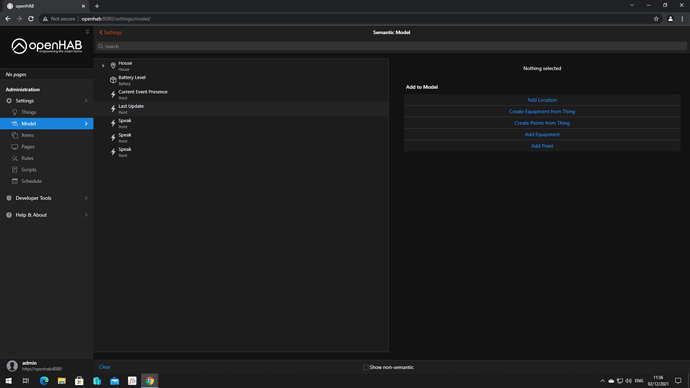The width and height of the screenshot is (690, 388).
Task: Expand the Help & About chevron
Action: click(86, 215)
